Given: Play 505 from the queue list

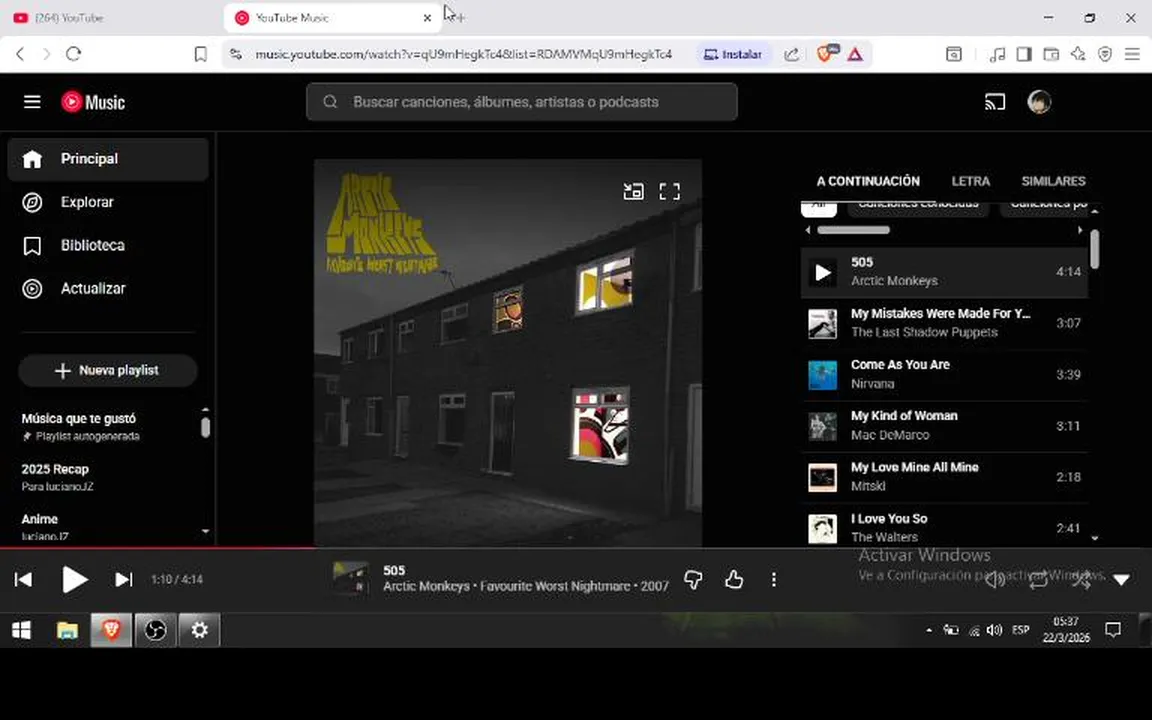Looking at the screenshot, I should [x=943, y=272].
